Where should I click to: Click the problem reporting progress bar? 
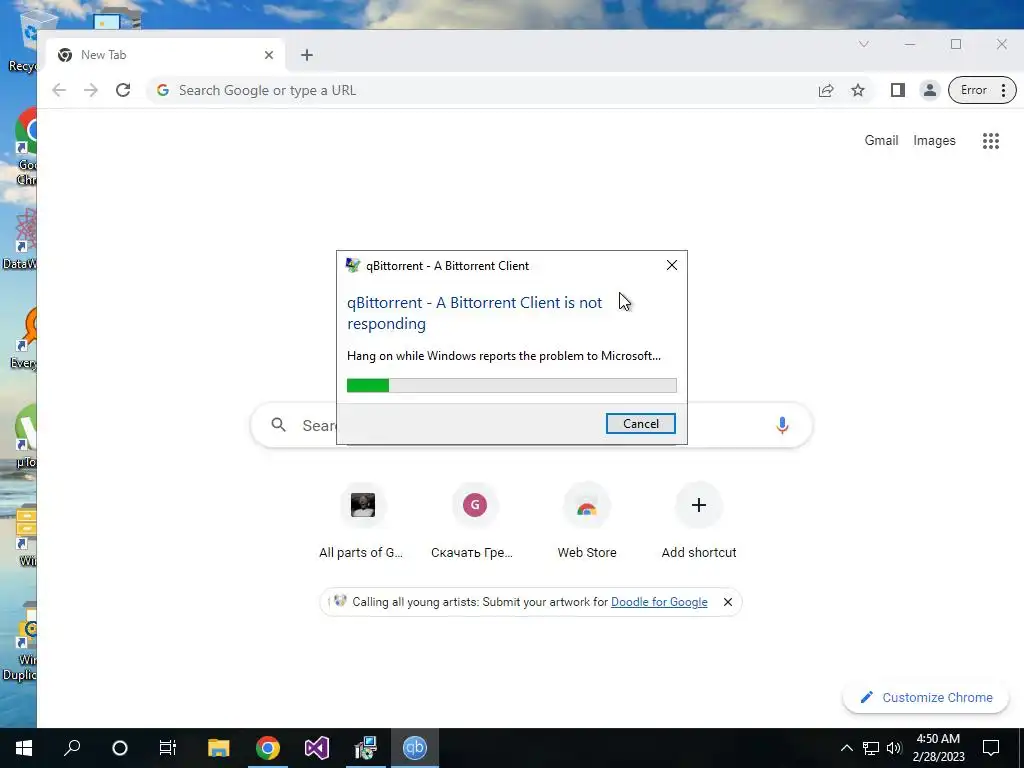tap(511, 385)
